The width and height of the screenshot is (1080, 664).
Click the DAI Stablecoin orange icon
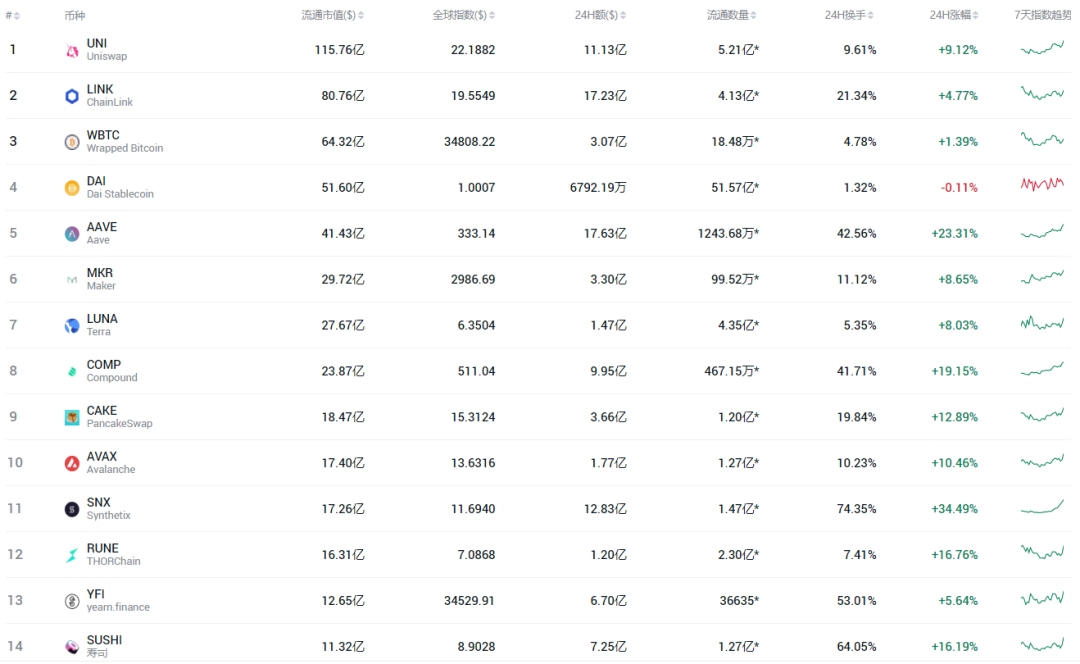[x=72, y=188]
